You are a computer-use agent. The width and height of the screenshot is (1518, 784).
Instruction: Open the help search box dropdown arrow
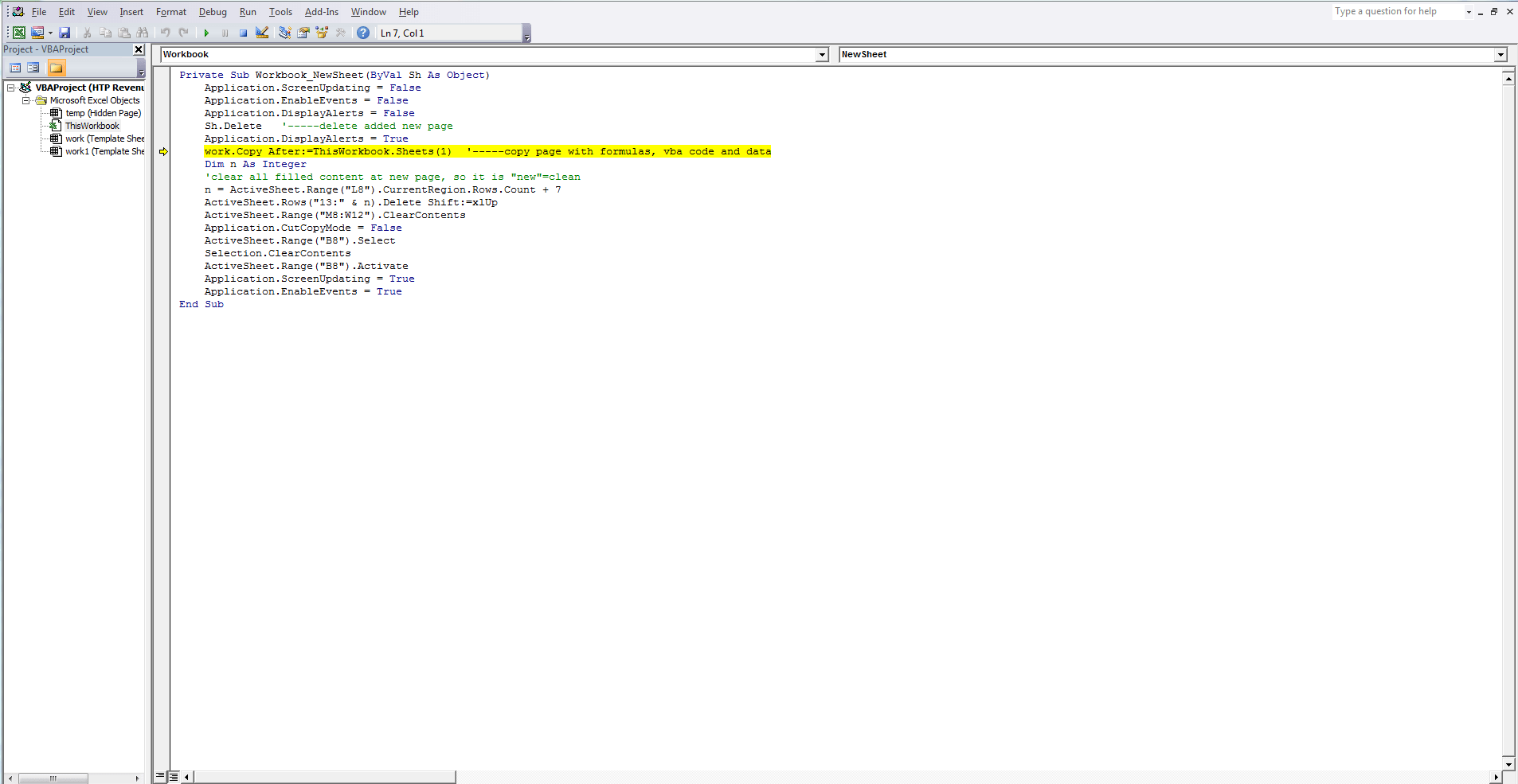click(1469, 12)
